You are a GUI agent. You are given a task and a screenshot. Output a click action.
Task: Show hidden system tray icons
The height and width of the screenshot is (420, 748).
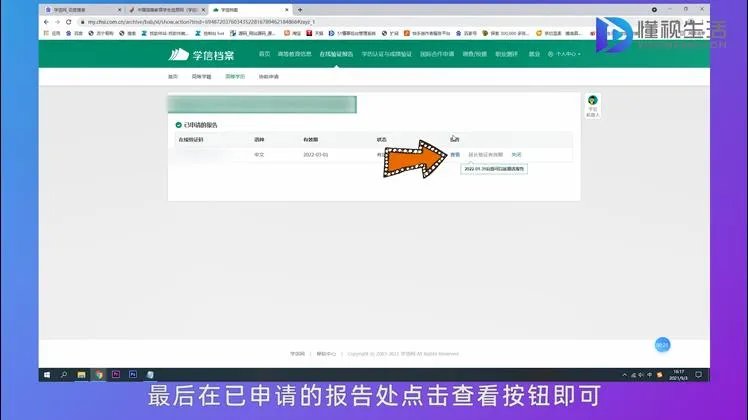tap(624, 375)
